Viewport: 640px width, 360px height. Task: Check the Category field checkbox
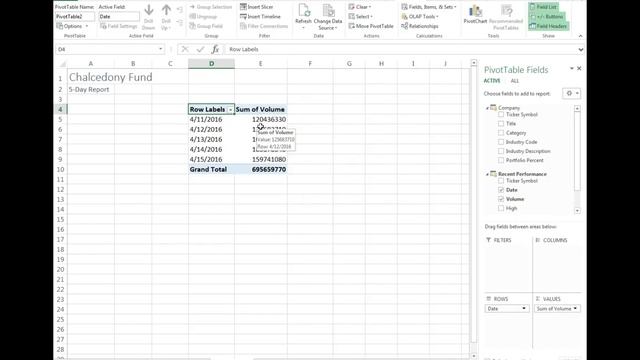pos(501,133)
